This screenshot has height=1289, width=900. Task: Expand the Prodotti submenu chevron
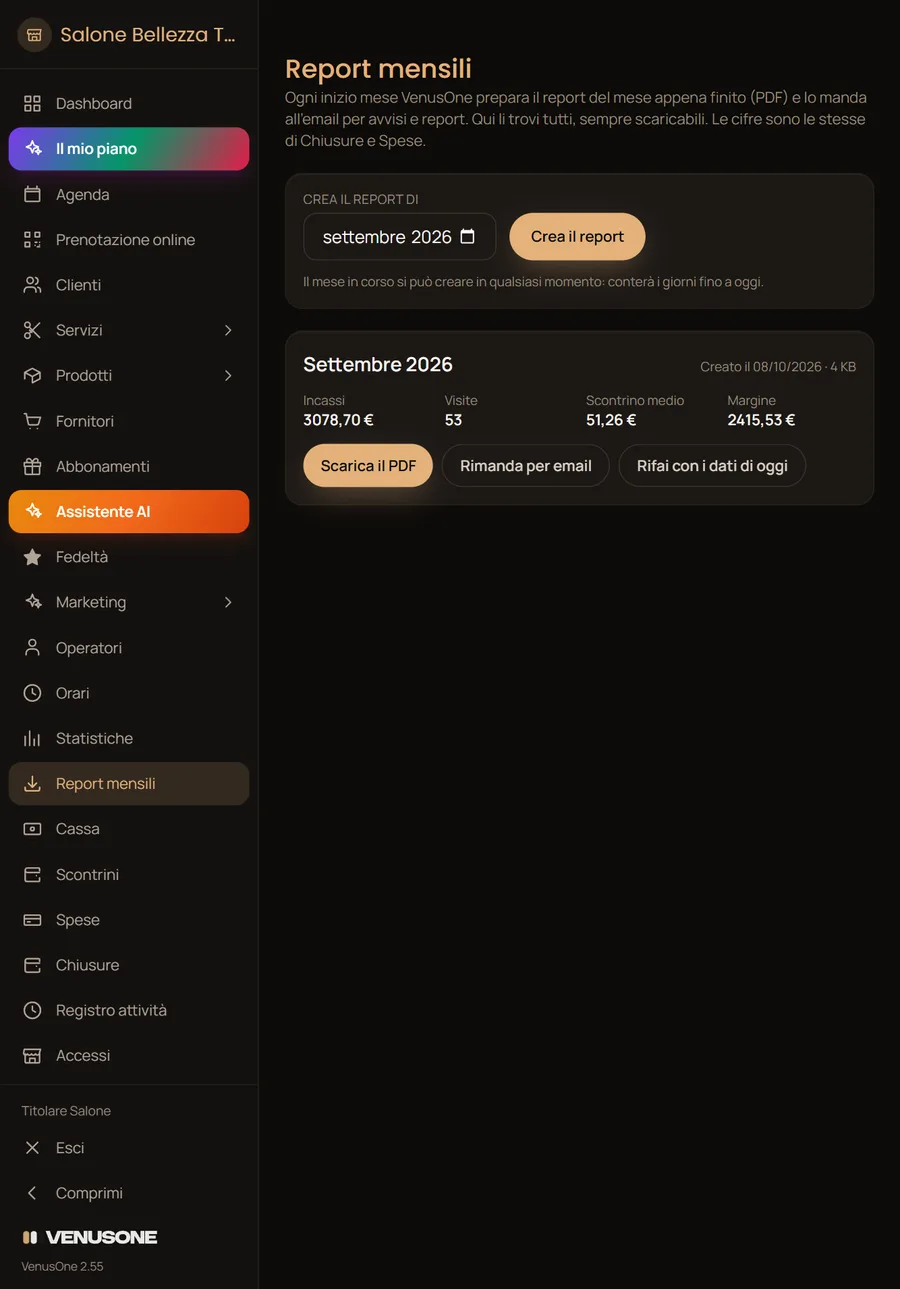[228, 376]
